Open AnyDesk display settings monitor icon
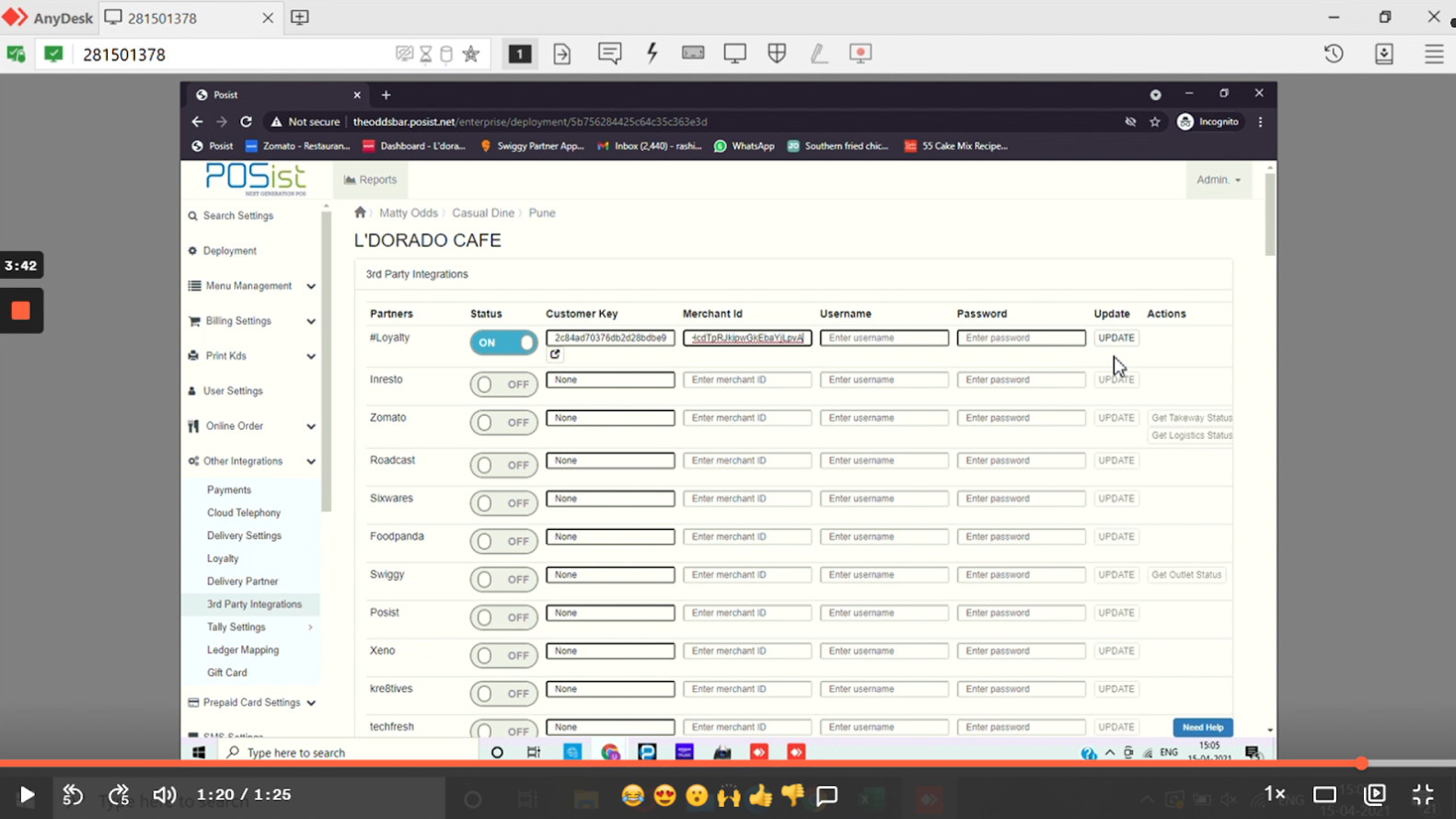The height and width of the screenshot is (819, 1456). point(734,53)
